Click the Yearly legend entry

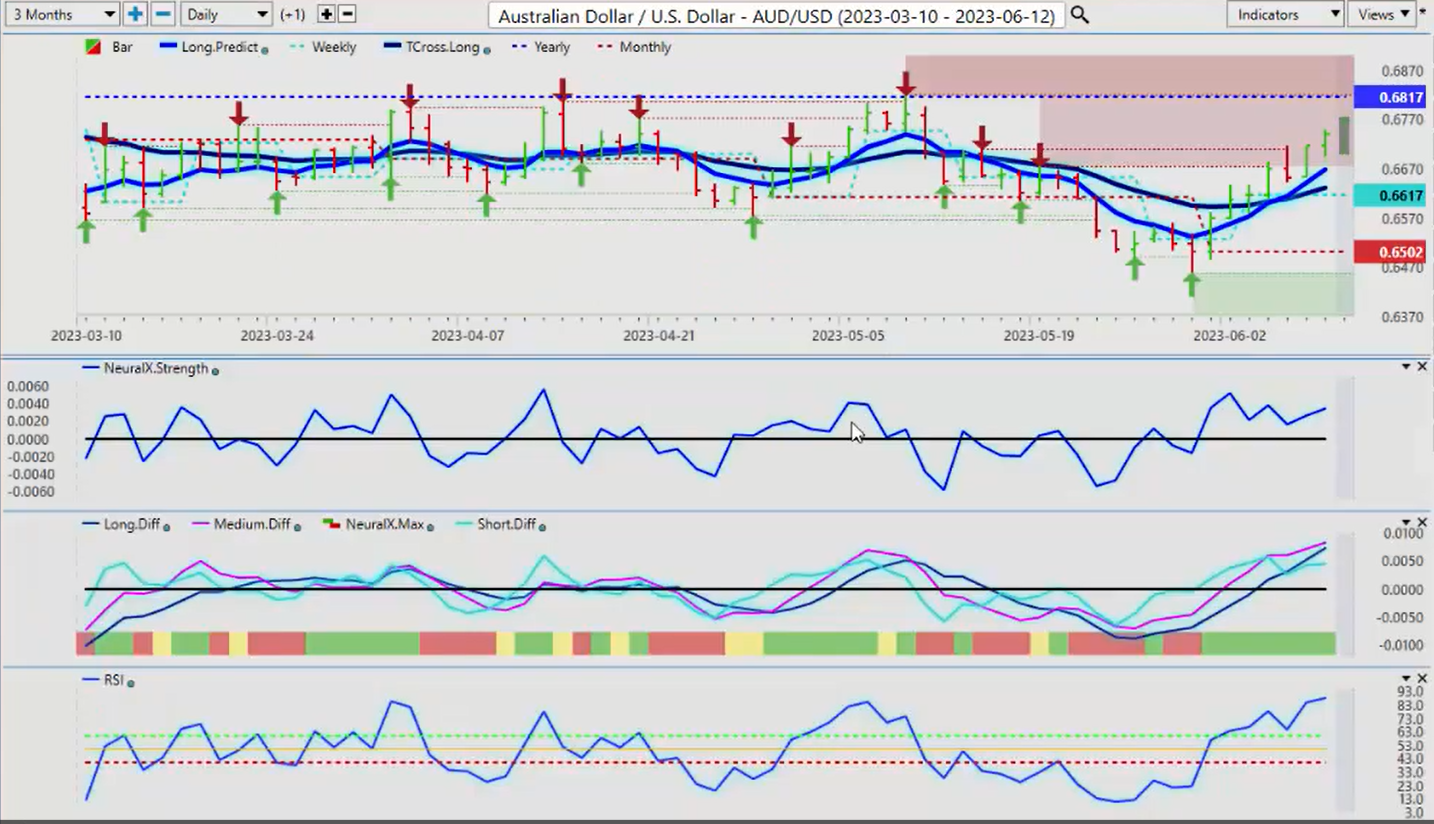(x=540, y=47)
